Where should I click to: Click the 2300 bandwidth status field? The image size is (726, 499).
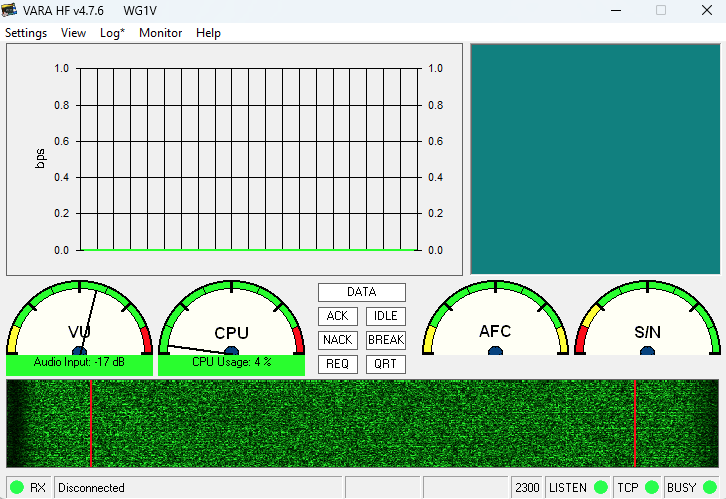tap(527, 488)
